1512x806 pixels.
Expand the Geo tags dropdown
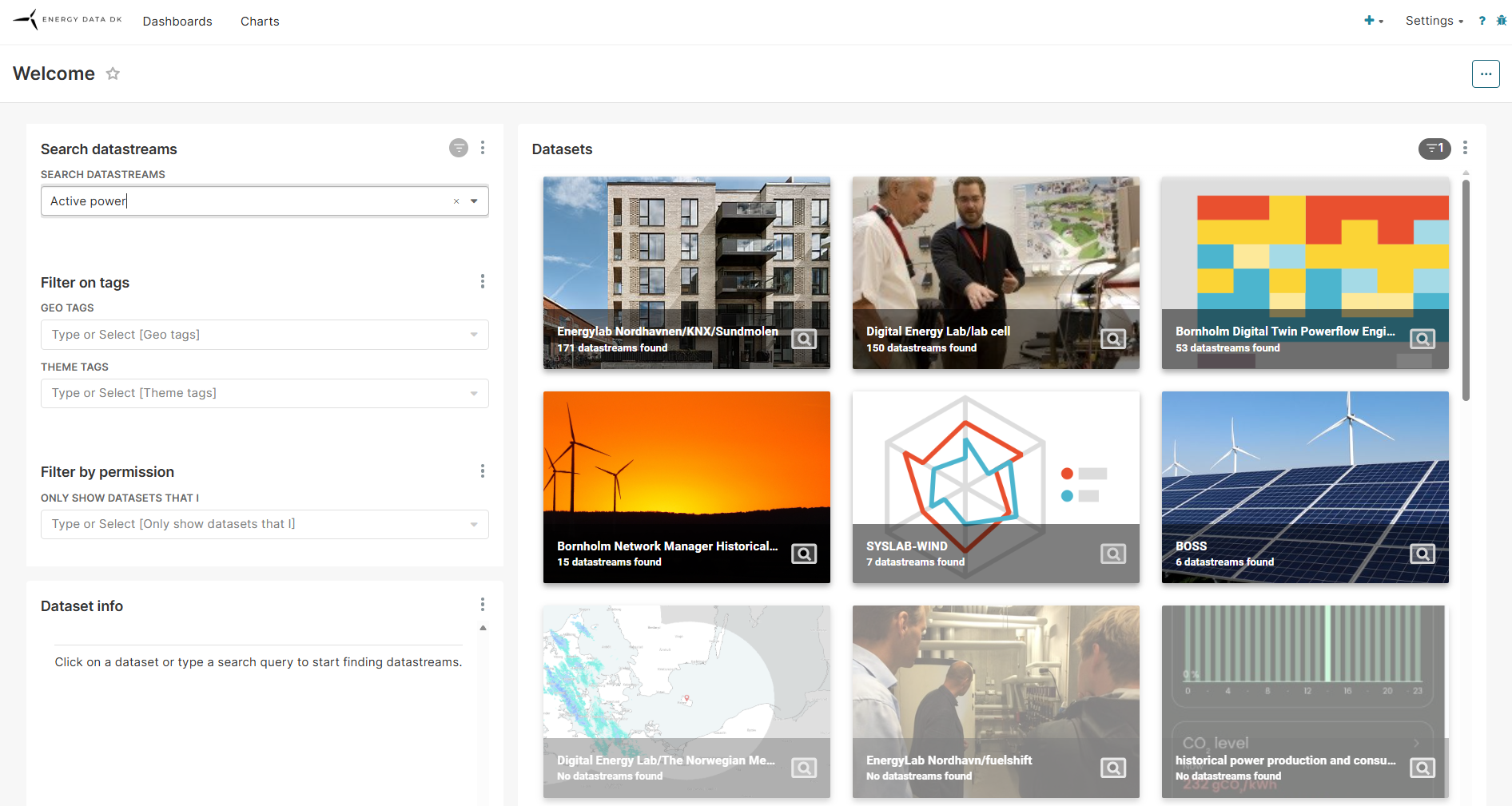474,335
